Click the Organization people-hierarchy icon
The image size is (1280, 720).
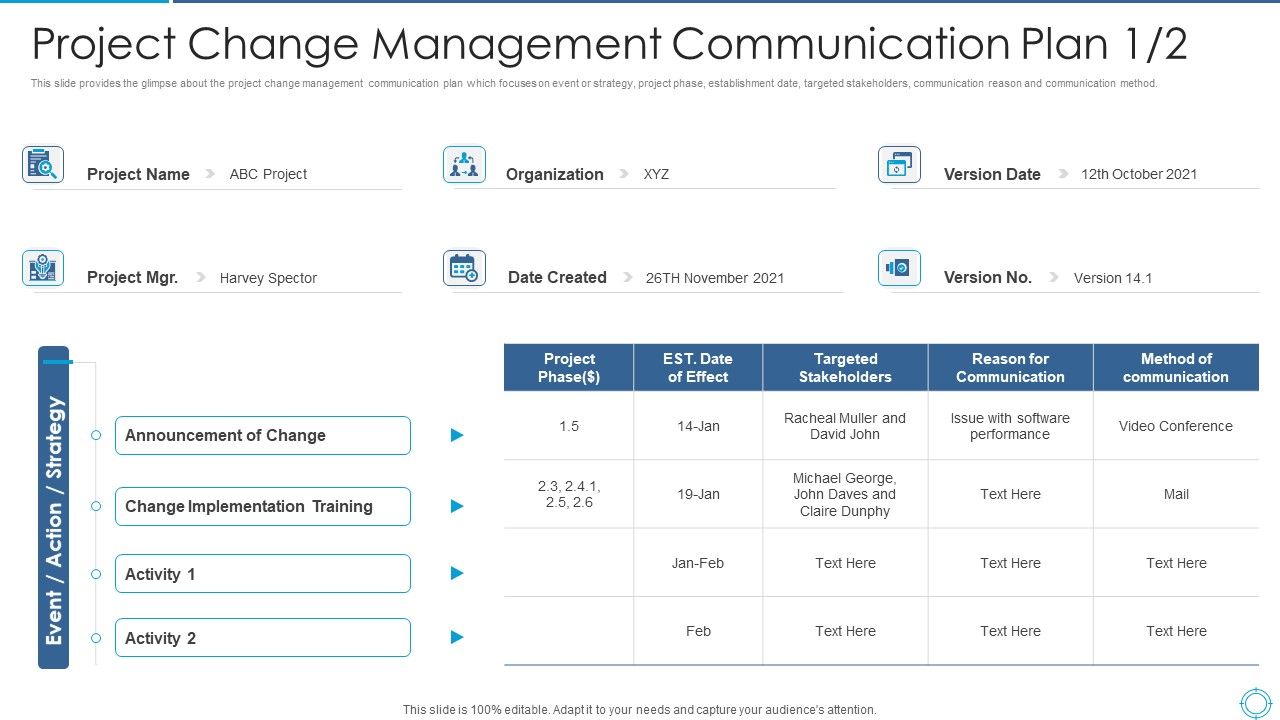click(x=464, y=165)
